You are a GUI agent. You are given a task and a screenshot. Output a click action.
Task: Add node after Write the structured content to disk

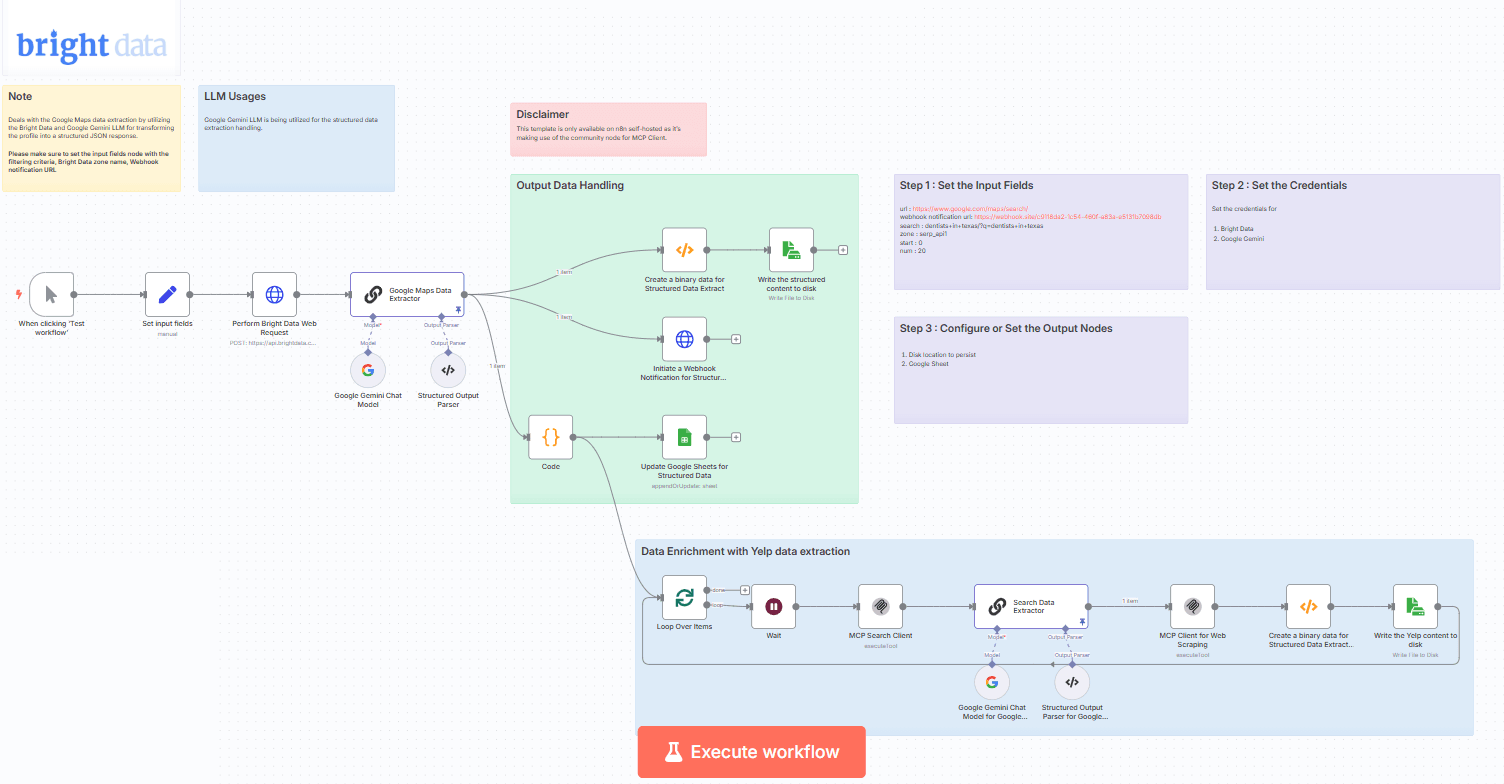(x=843, y=250)
